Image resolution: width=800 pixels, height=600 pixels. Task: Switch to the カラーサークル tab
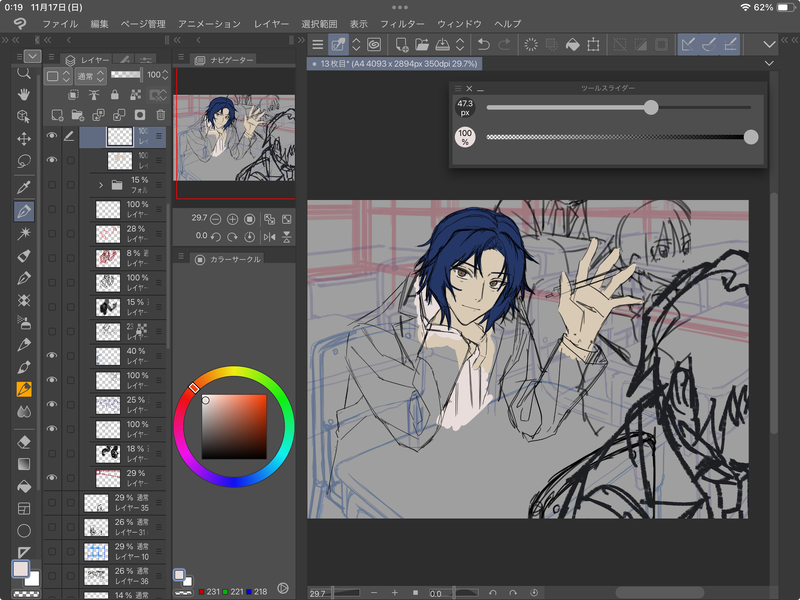(x=229, y=259)
